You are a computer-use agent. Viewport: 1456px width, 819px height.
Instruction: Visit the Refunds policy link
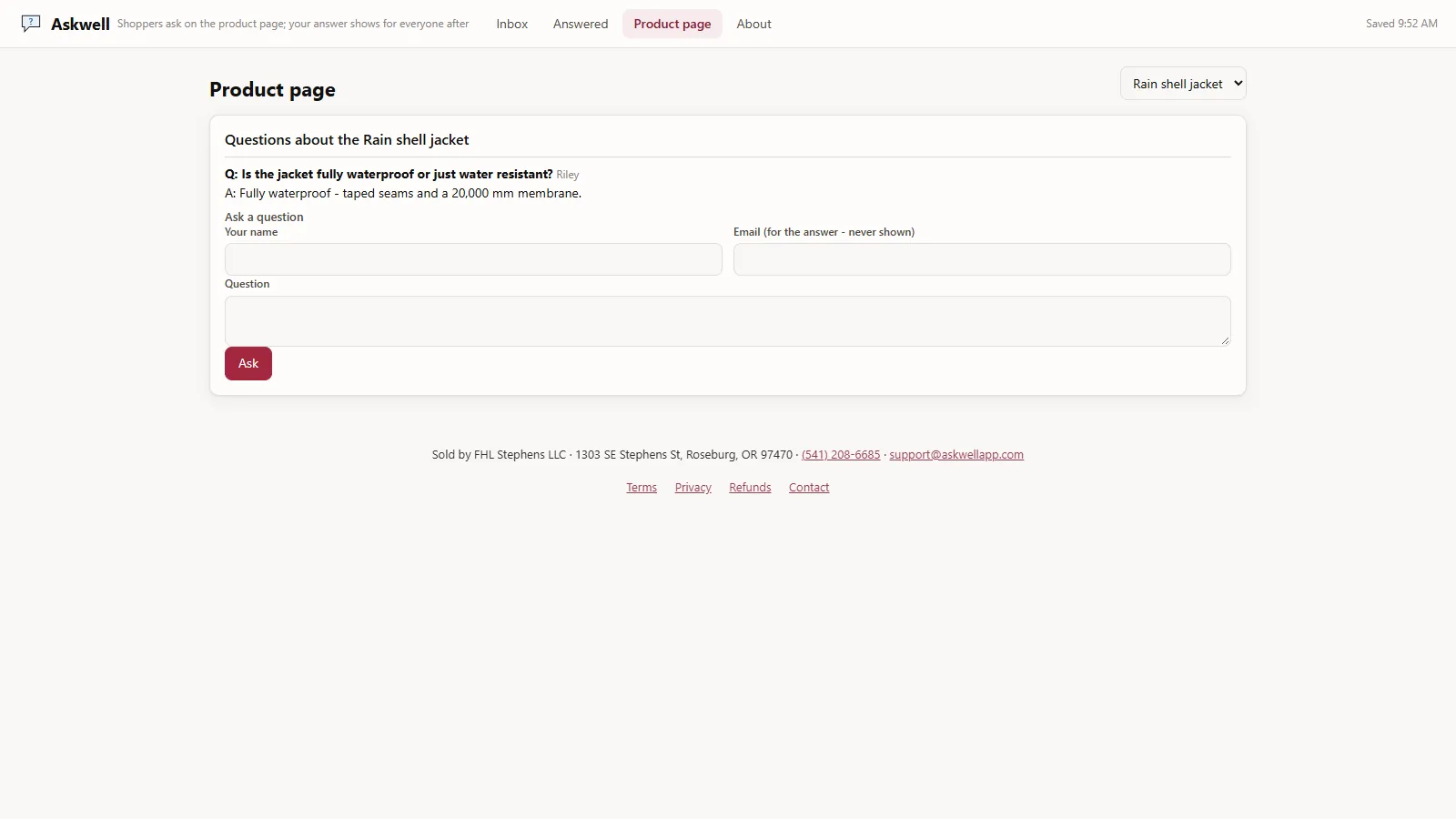pyautogui.click(x=750, y=488)
